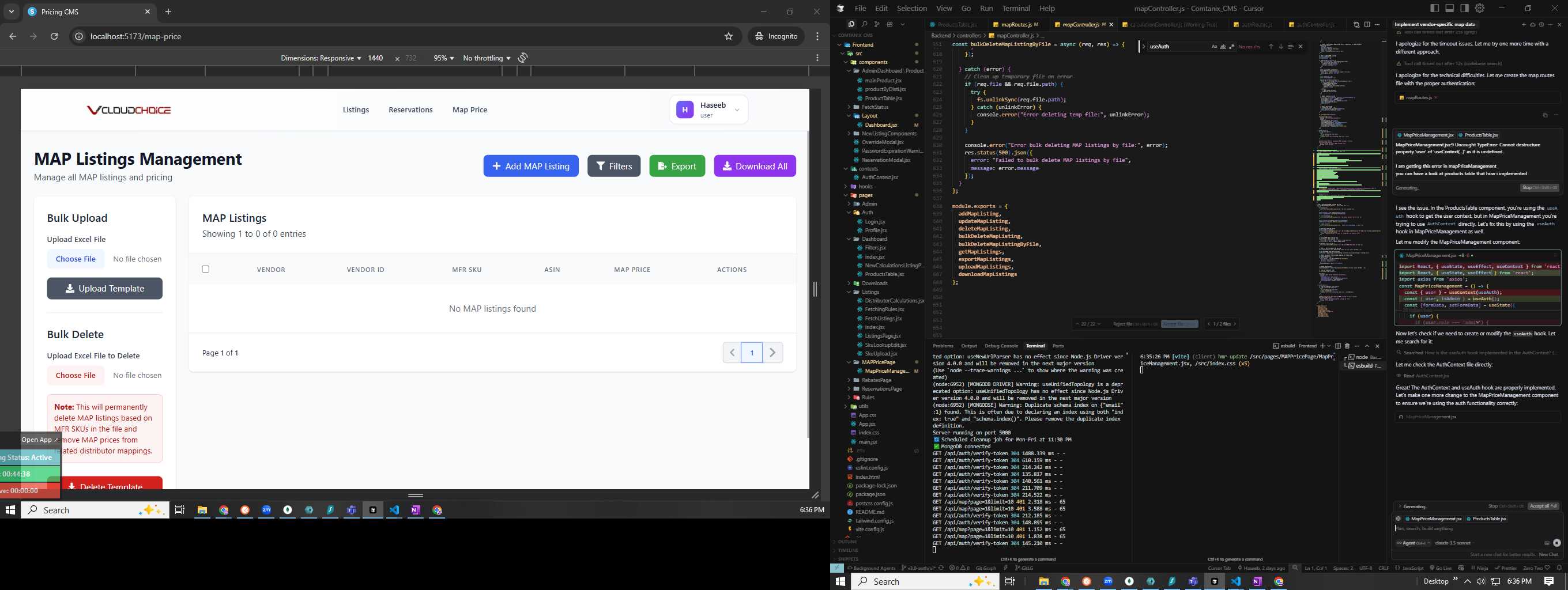1568x590 pixels.
Task: Expand the RebatesPage folder in explorer
Action: (x=876, y=380)
